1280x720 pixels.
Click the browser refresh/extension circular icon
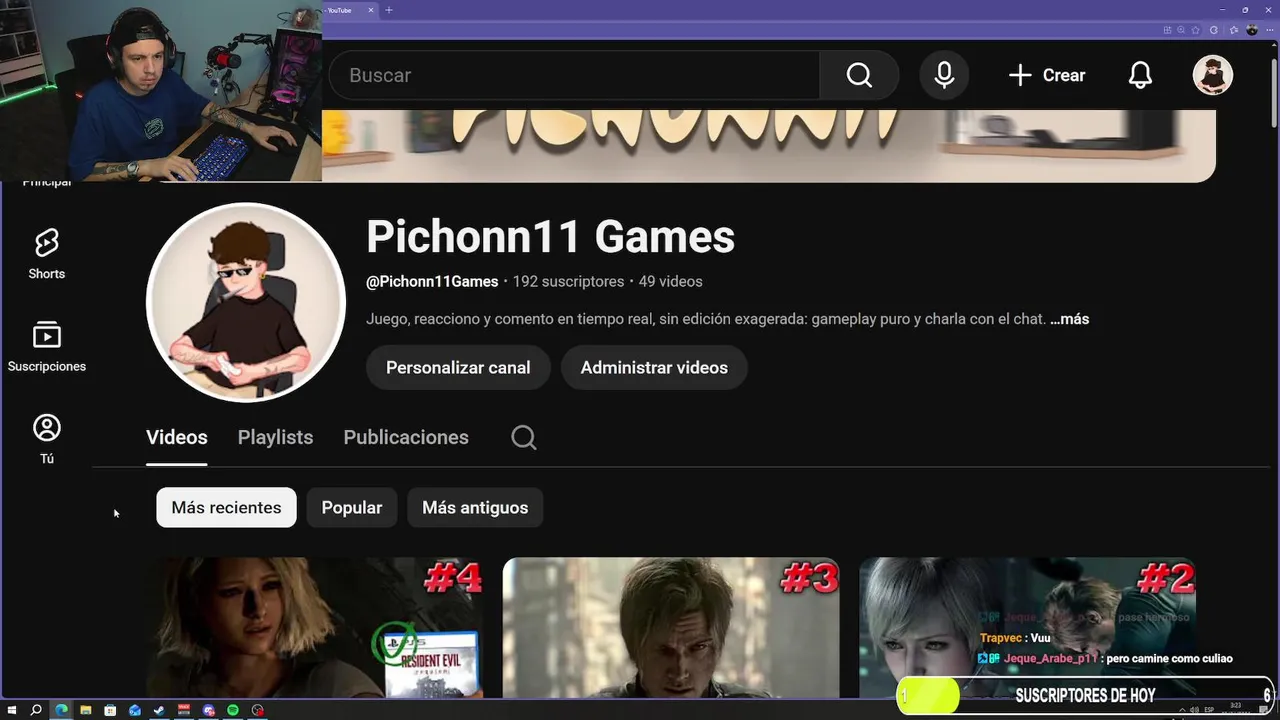tap(1213, 30)
